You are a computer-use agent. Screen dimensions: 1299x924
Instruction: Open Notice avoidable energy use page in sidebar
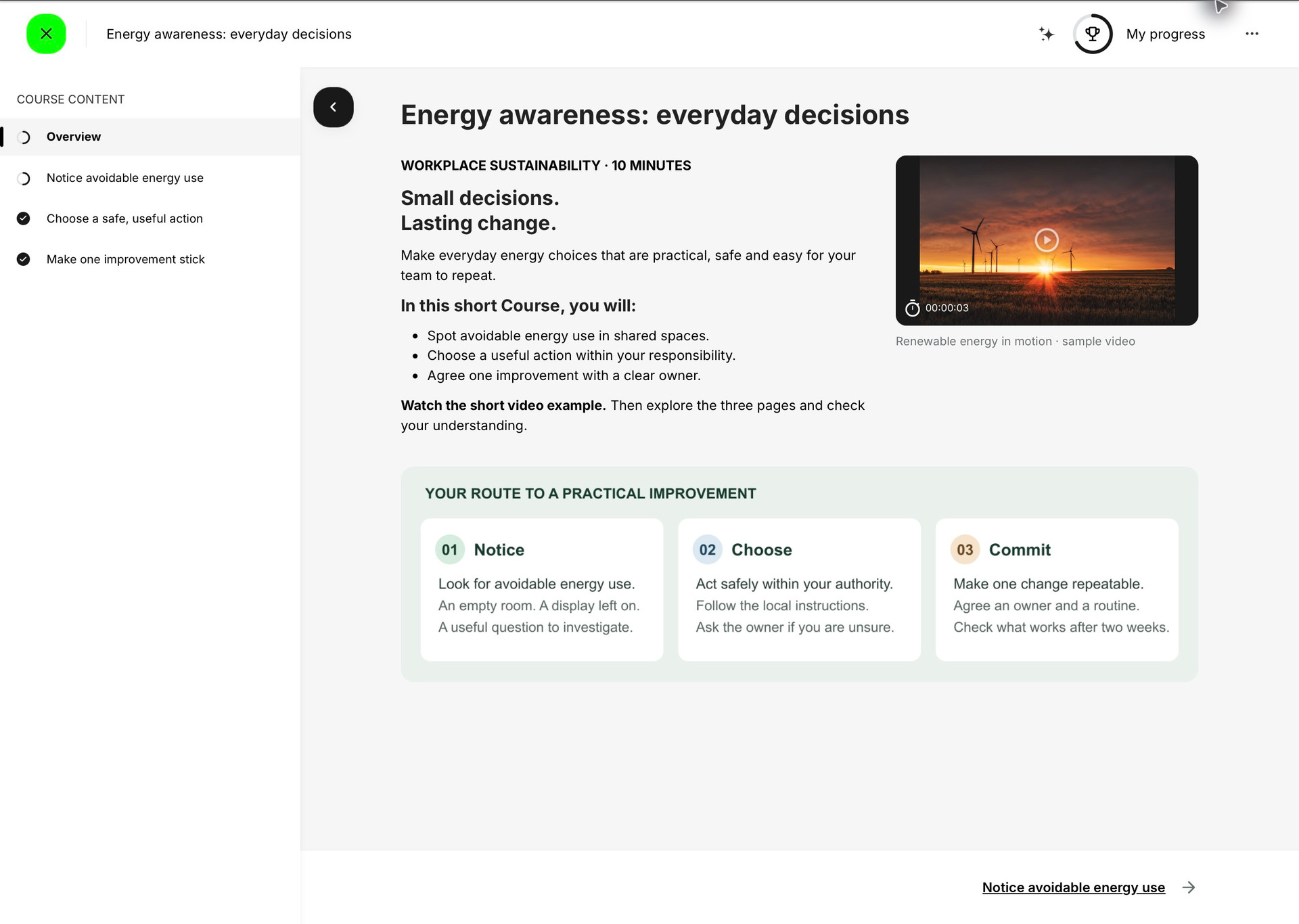coord(150,178)
